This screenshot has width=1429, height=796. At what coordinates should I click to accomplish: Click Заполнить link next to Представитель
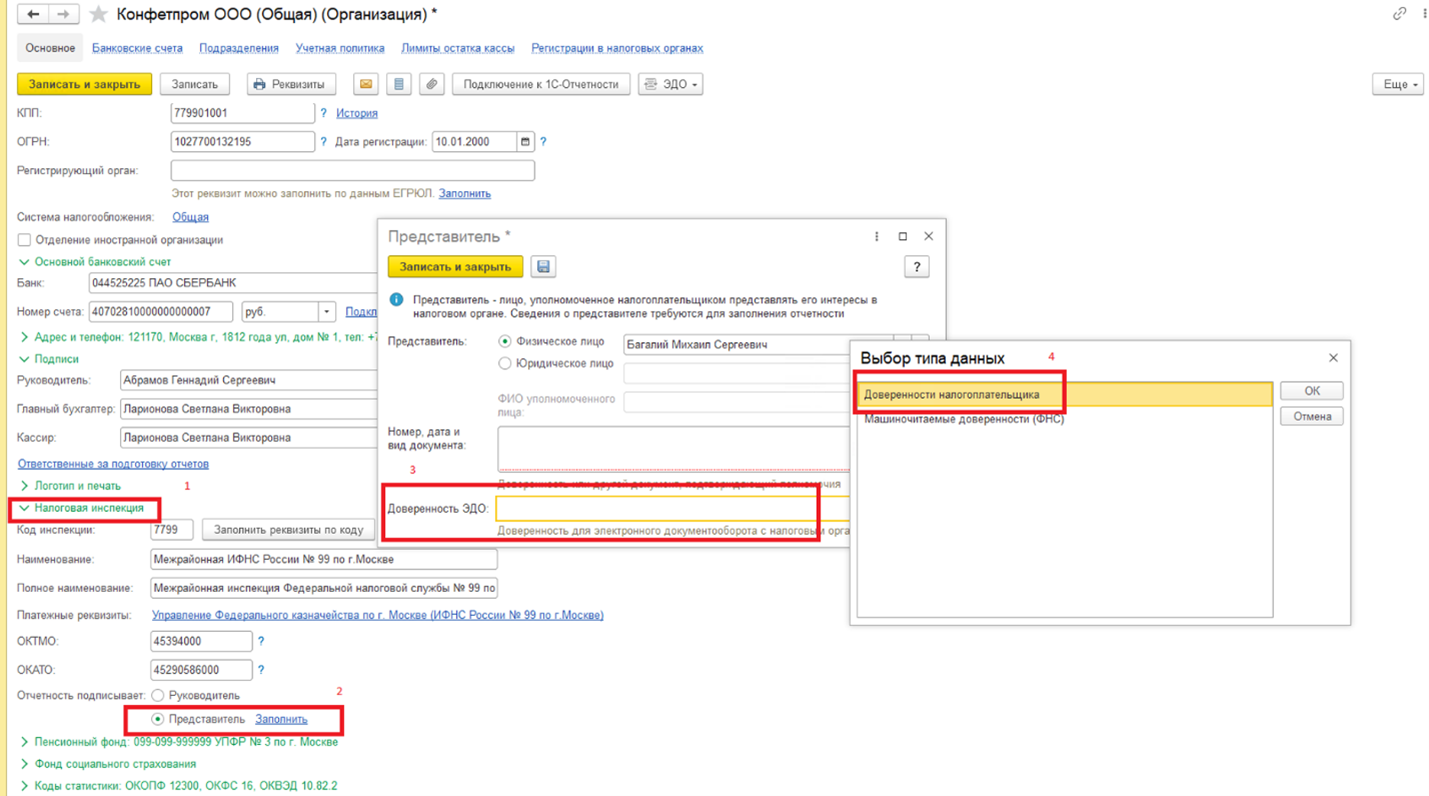tap(281, 719)
